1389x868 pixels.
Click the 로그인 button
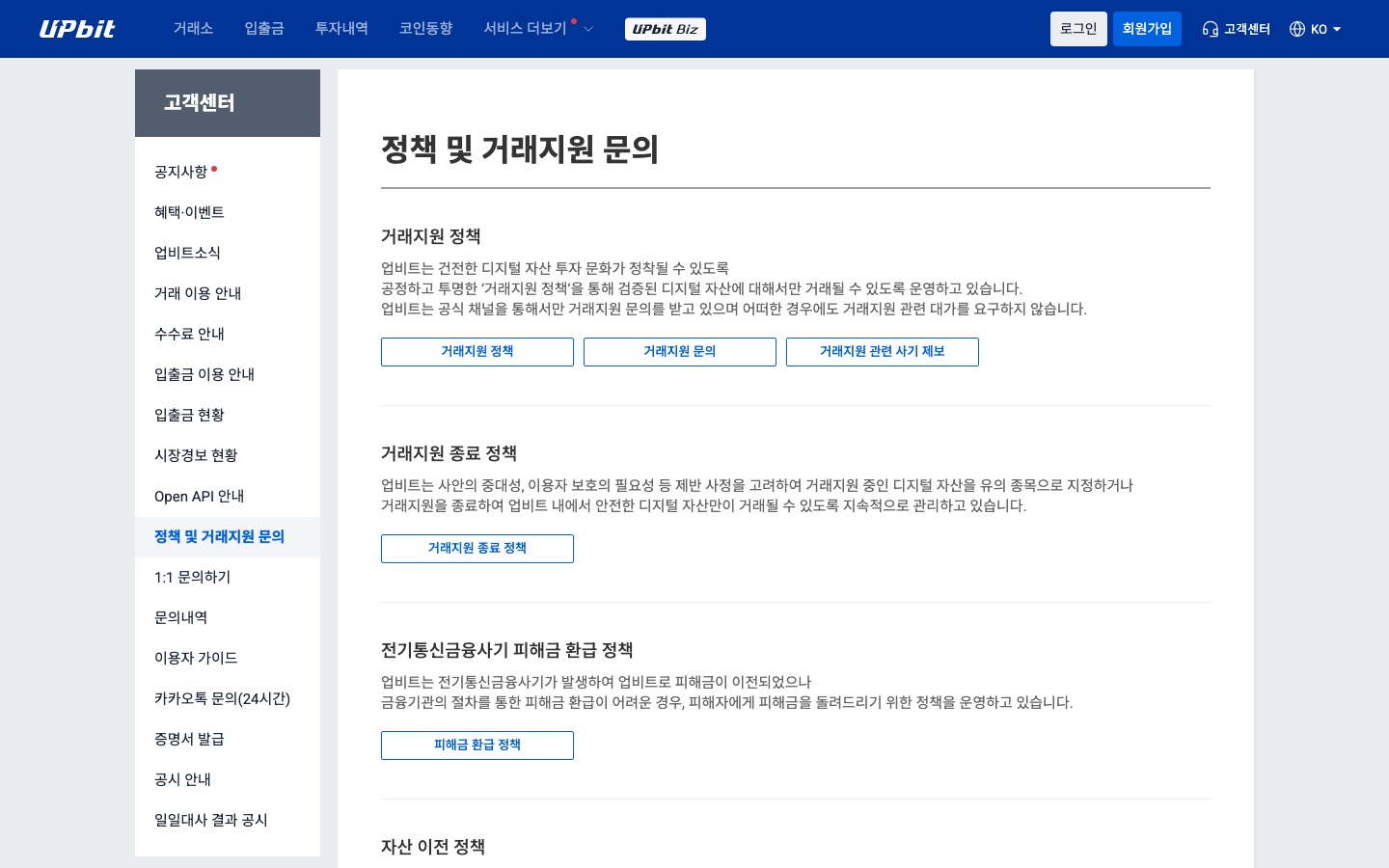click(x=1078, y=29)
